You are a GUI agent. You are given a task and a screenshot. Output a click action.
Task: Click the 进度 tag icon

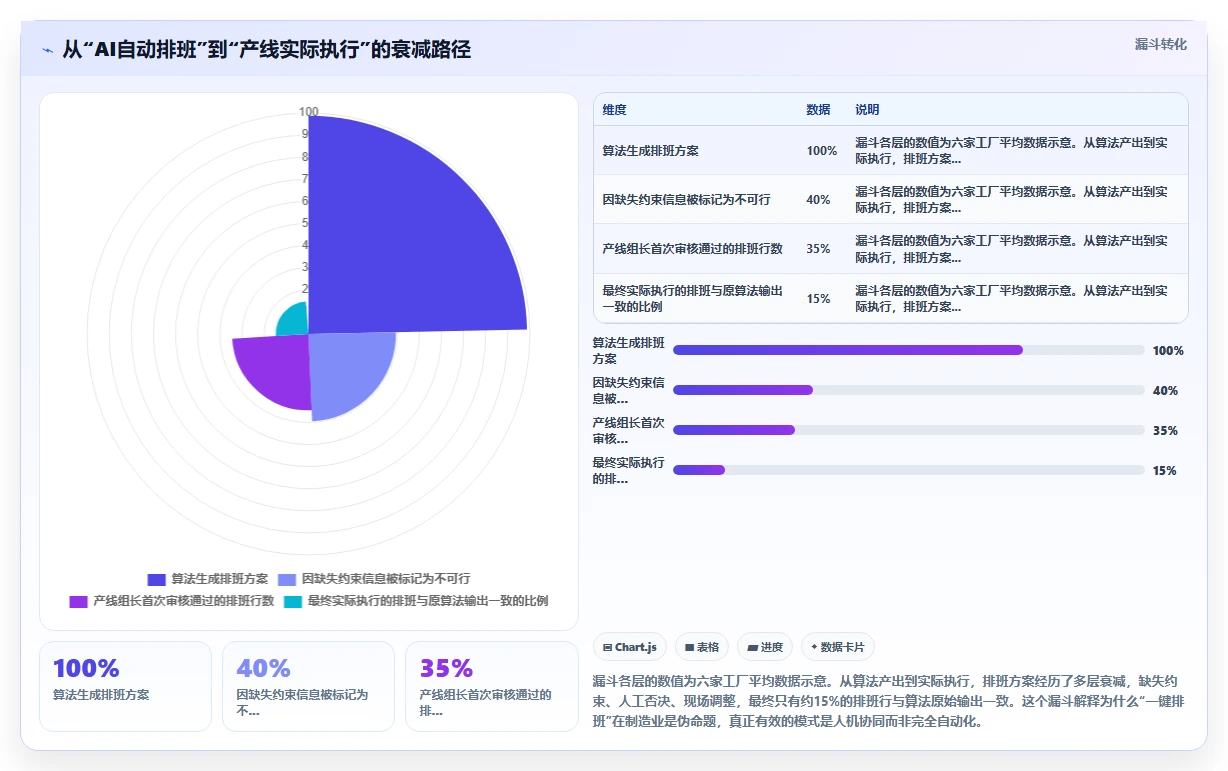pos(752,647)
